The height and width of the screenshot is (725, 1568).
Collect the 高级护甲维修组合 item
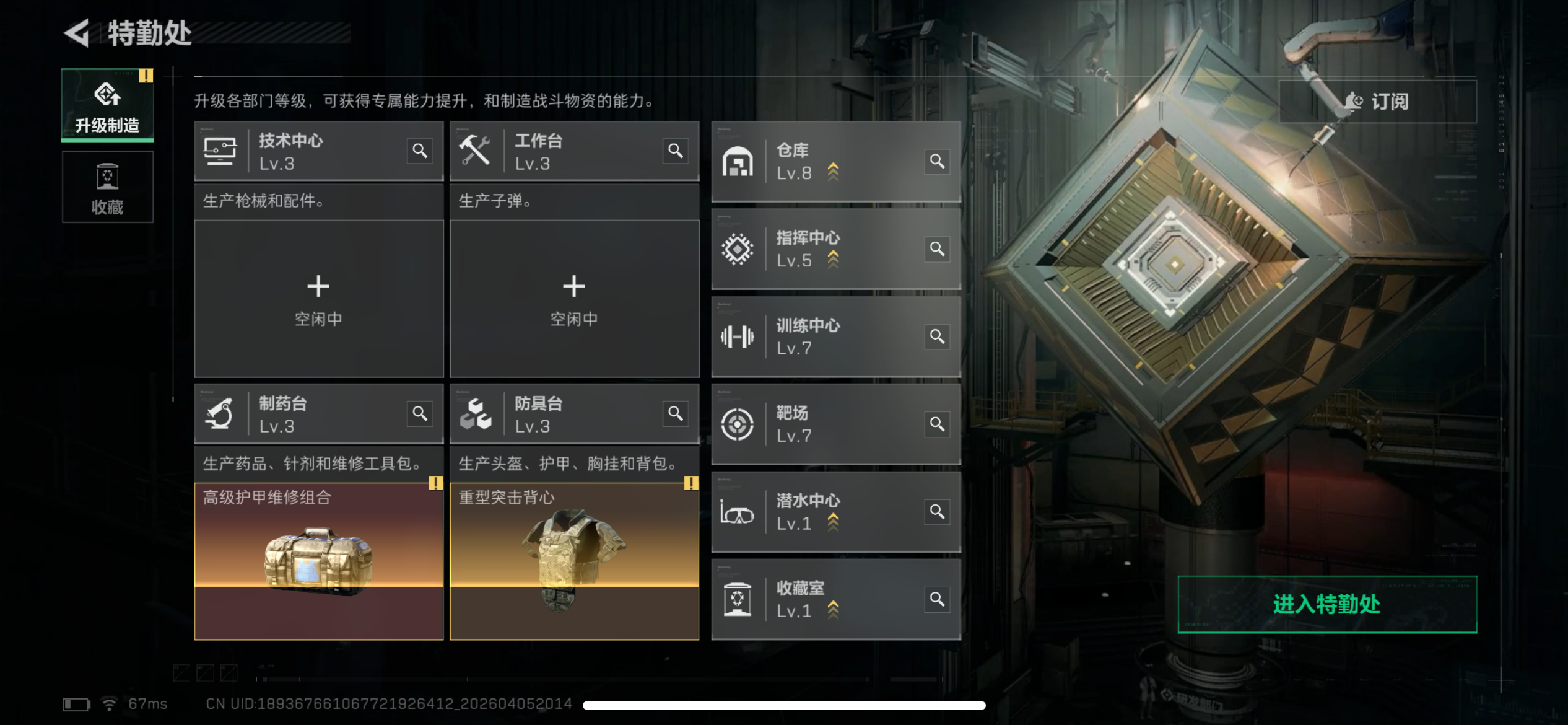(x=318, y=561)
